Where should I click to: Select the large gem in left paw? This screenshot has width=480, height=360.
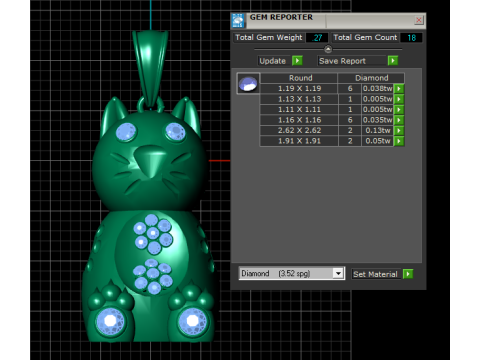(110, 322)
